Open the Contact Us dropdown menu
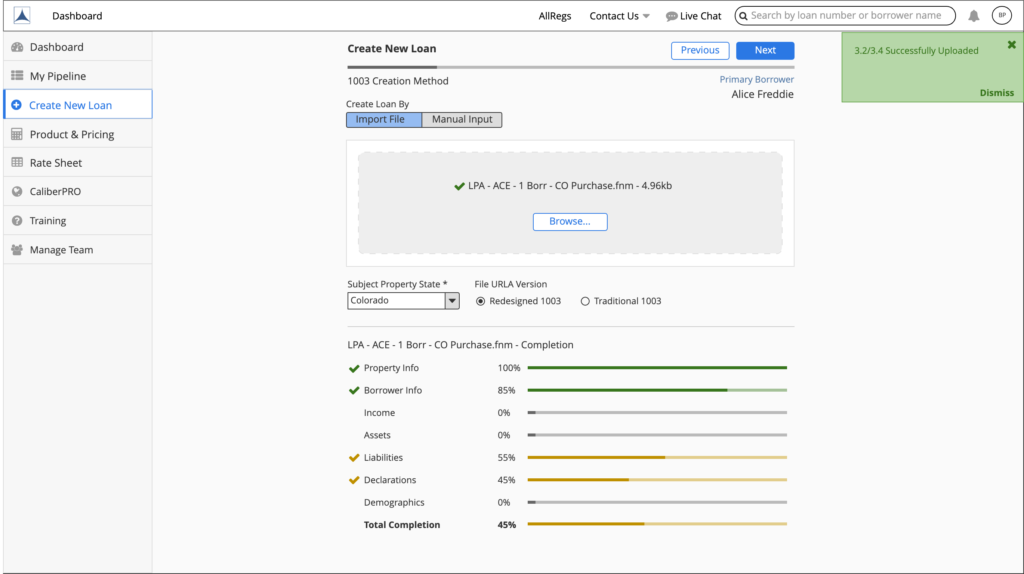This screenshot has width=1024, height=574. [619, 16]
